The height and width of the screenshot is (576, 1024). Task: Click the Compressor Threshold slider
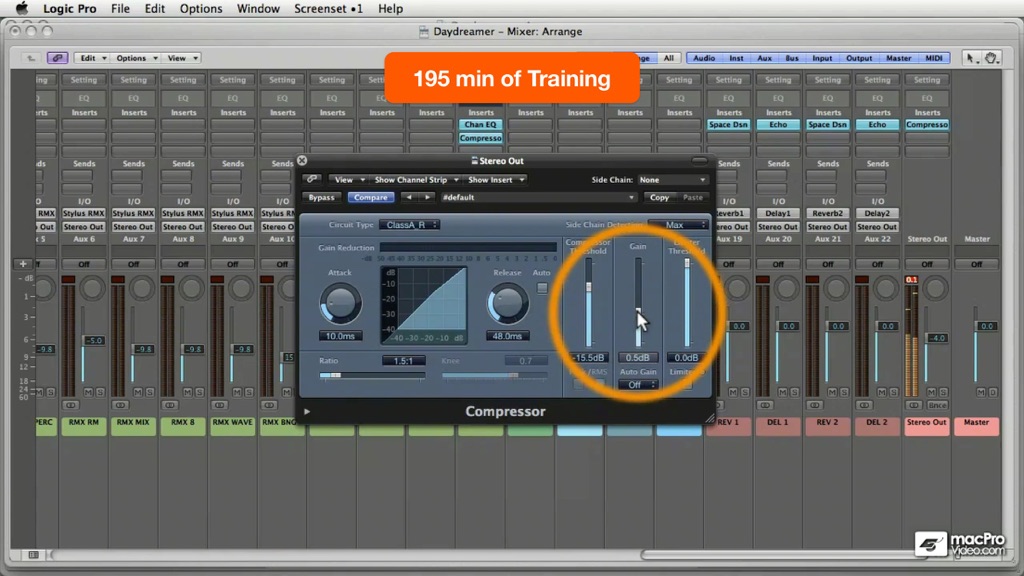point(588,302)
